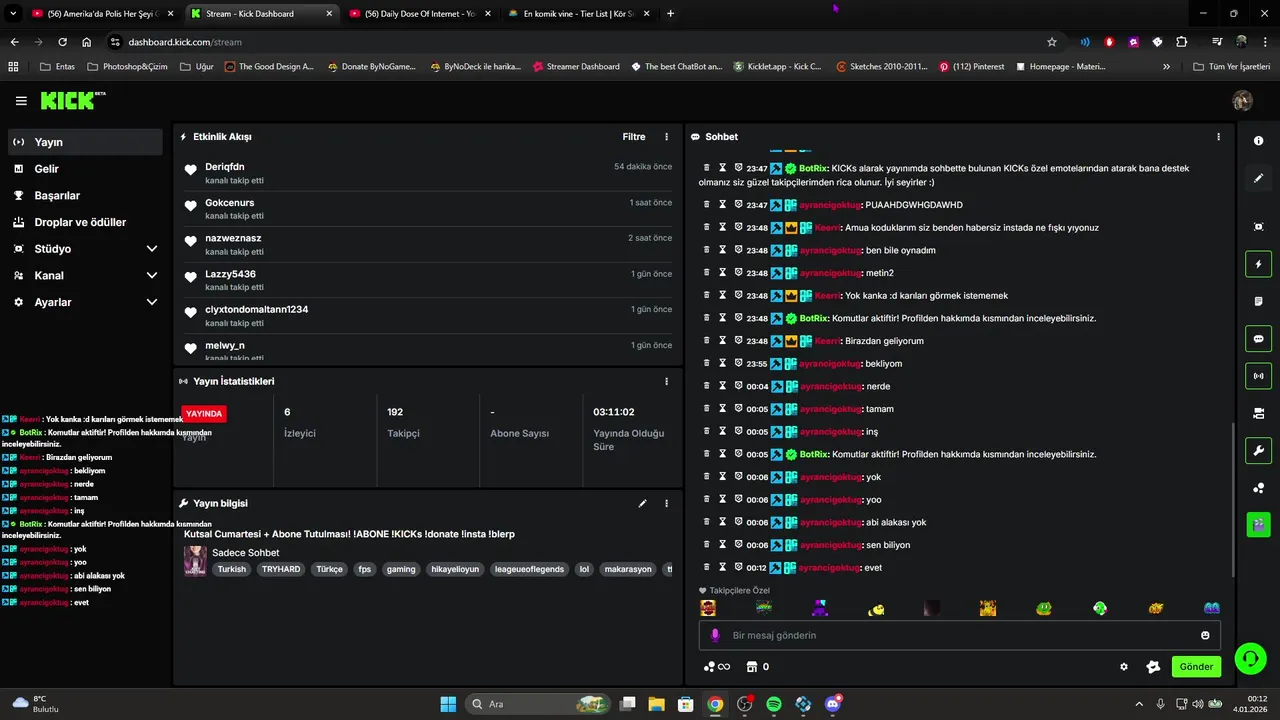Click the purple microphone icon in the message box

[x=714, y=635]
